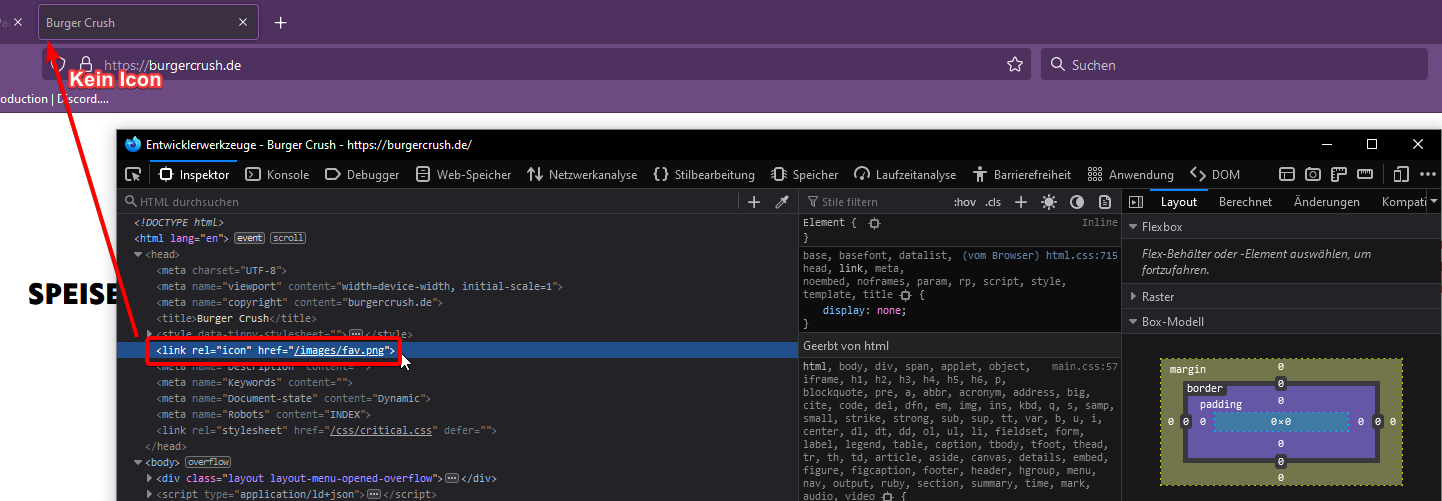
Task: Take a screenshot with the camera icon
Action: (x=1313, y=175)
